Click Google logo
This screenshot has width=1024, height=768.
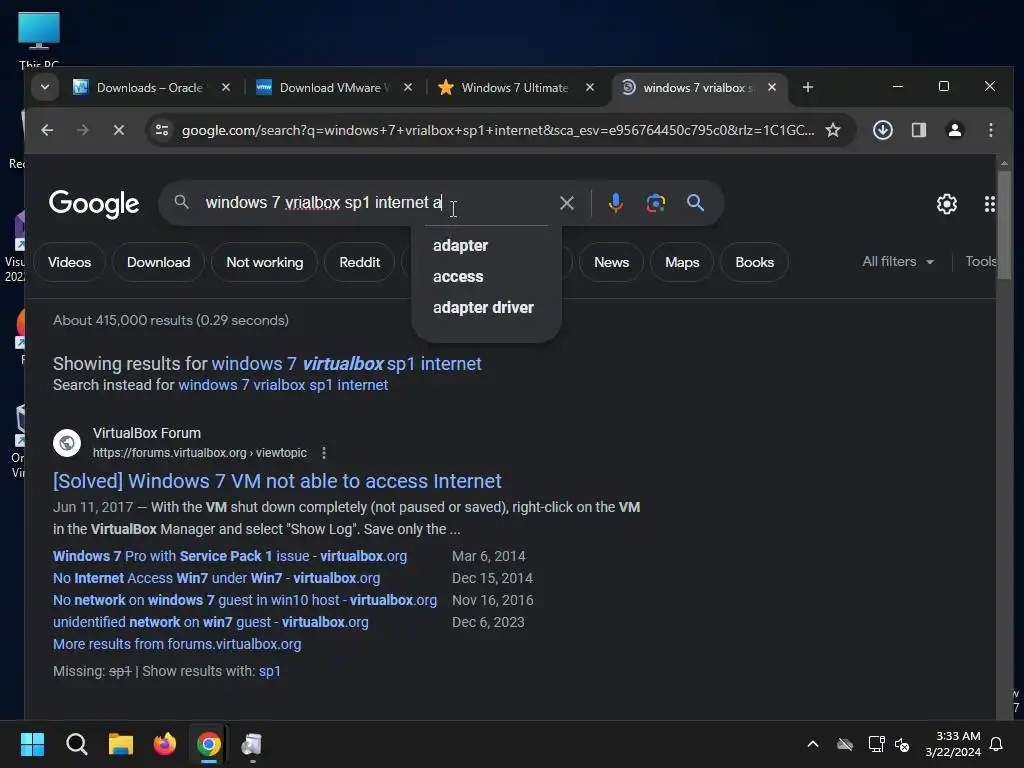pos(94,203)
